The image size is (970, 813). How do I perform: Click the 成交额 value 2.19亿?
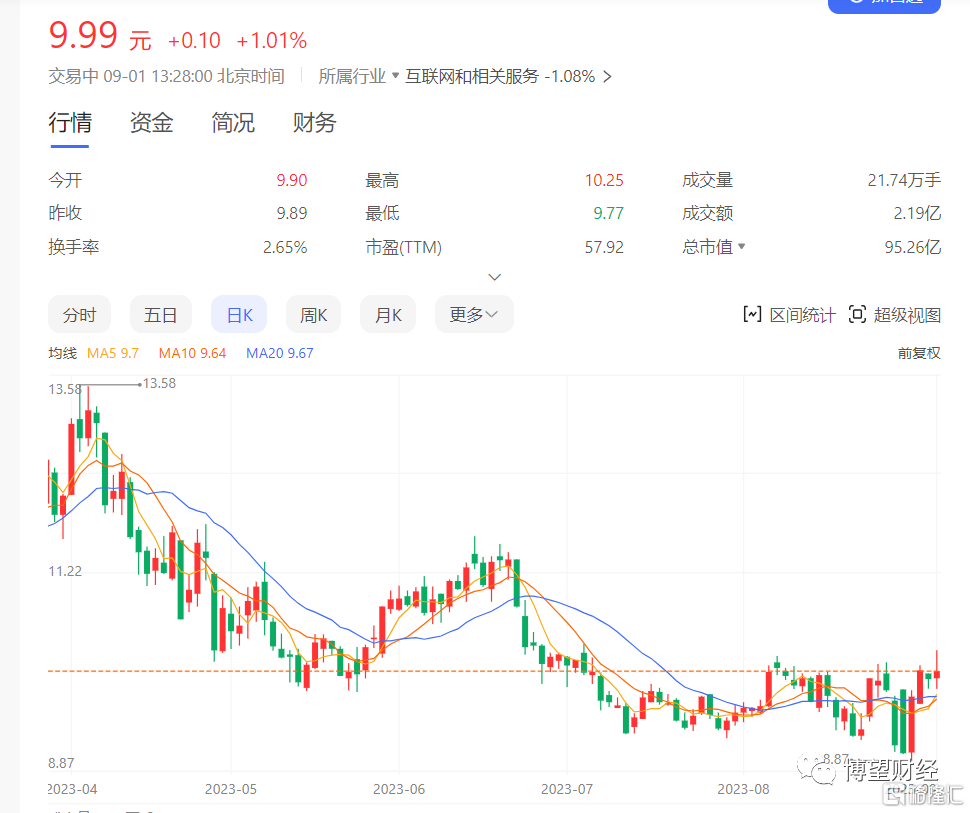917,213
